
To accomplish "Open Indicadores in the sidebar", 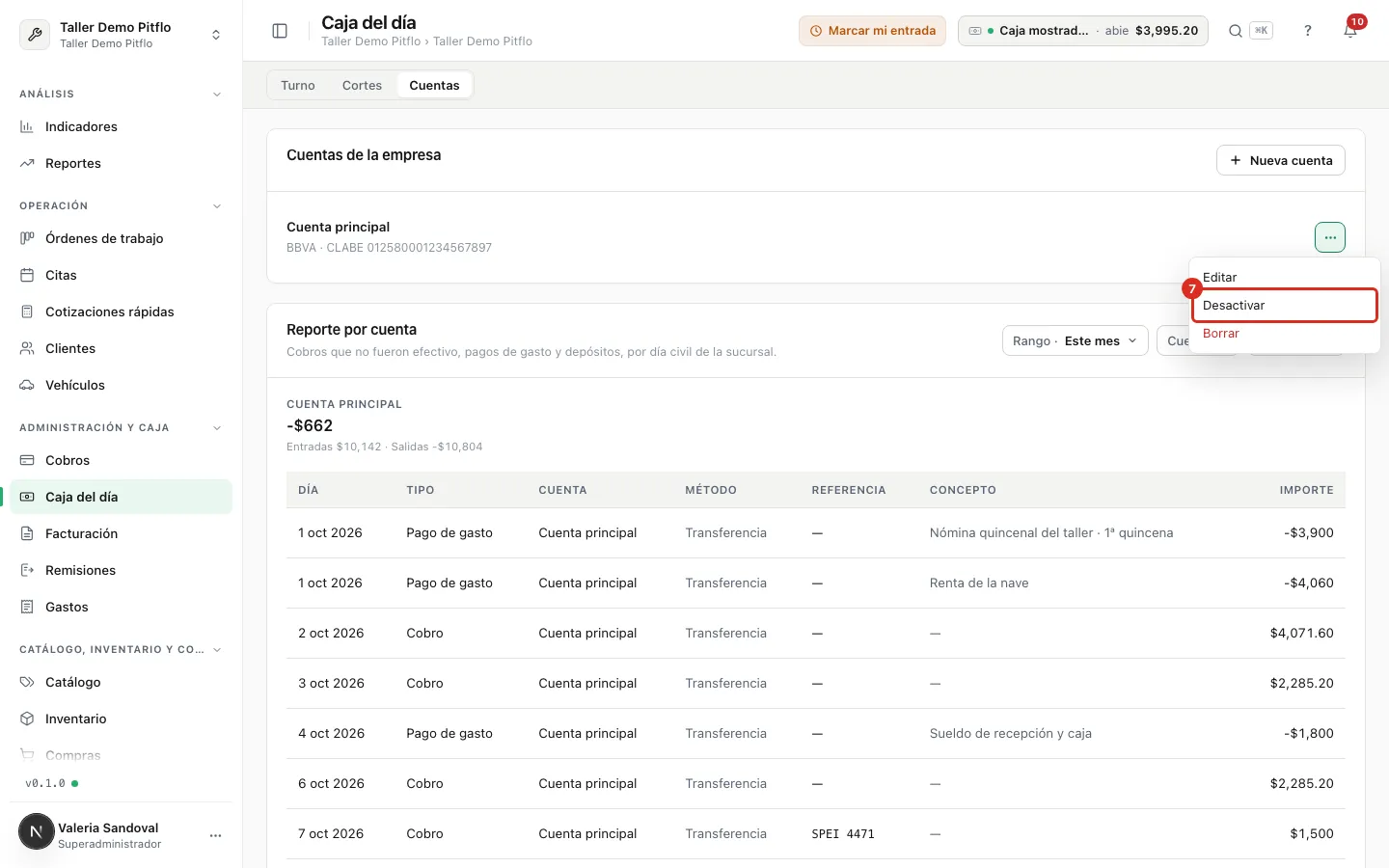I will click(121, 126).
